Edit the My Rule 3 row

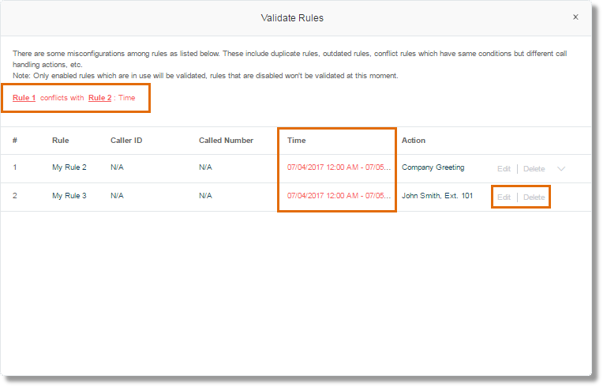503,197
